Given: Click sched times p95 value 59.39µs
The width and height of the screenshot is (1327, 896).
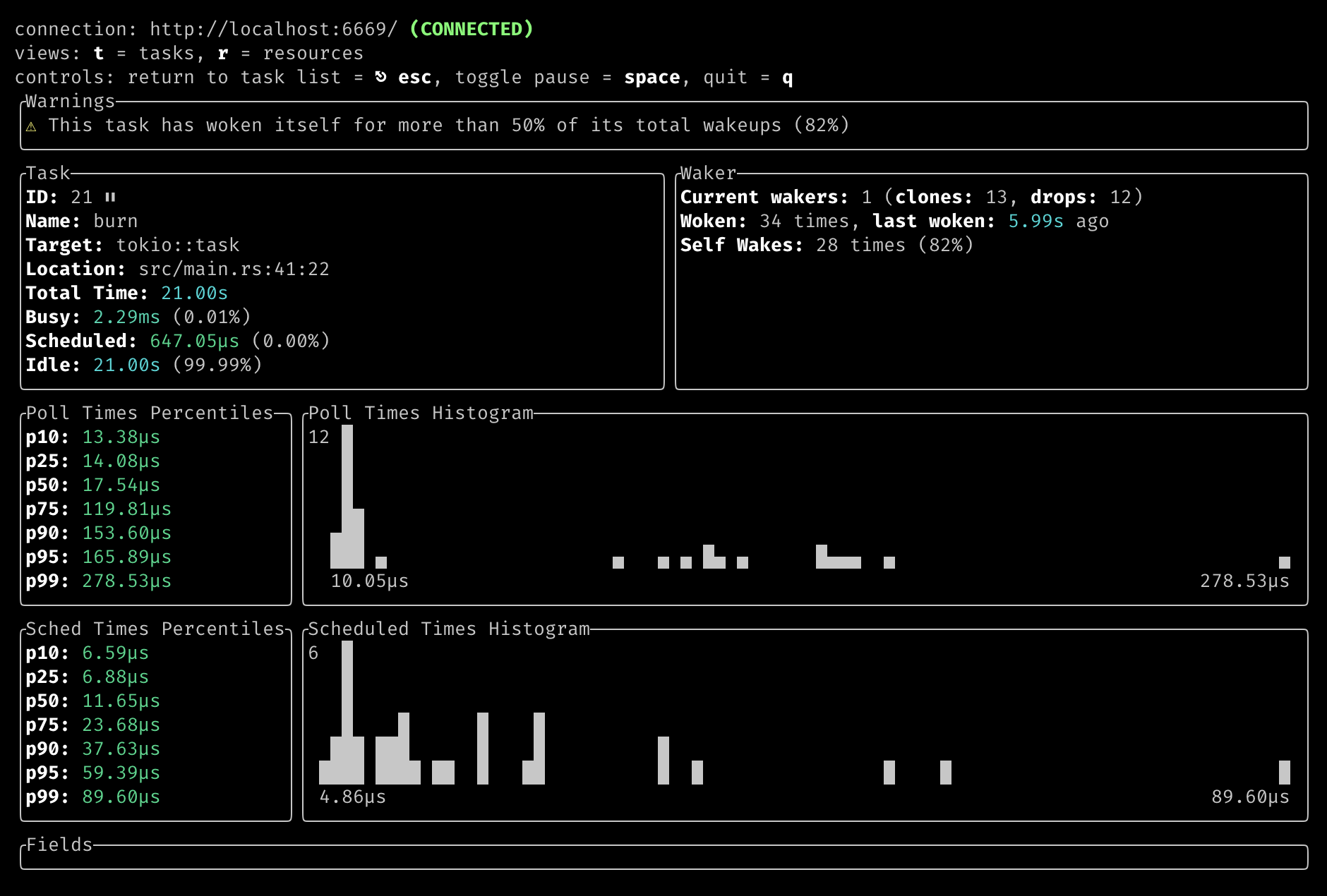Looking at the screenshot, I should [121, 773].
